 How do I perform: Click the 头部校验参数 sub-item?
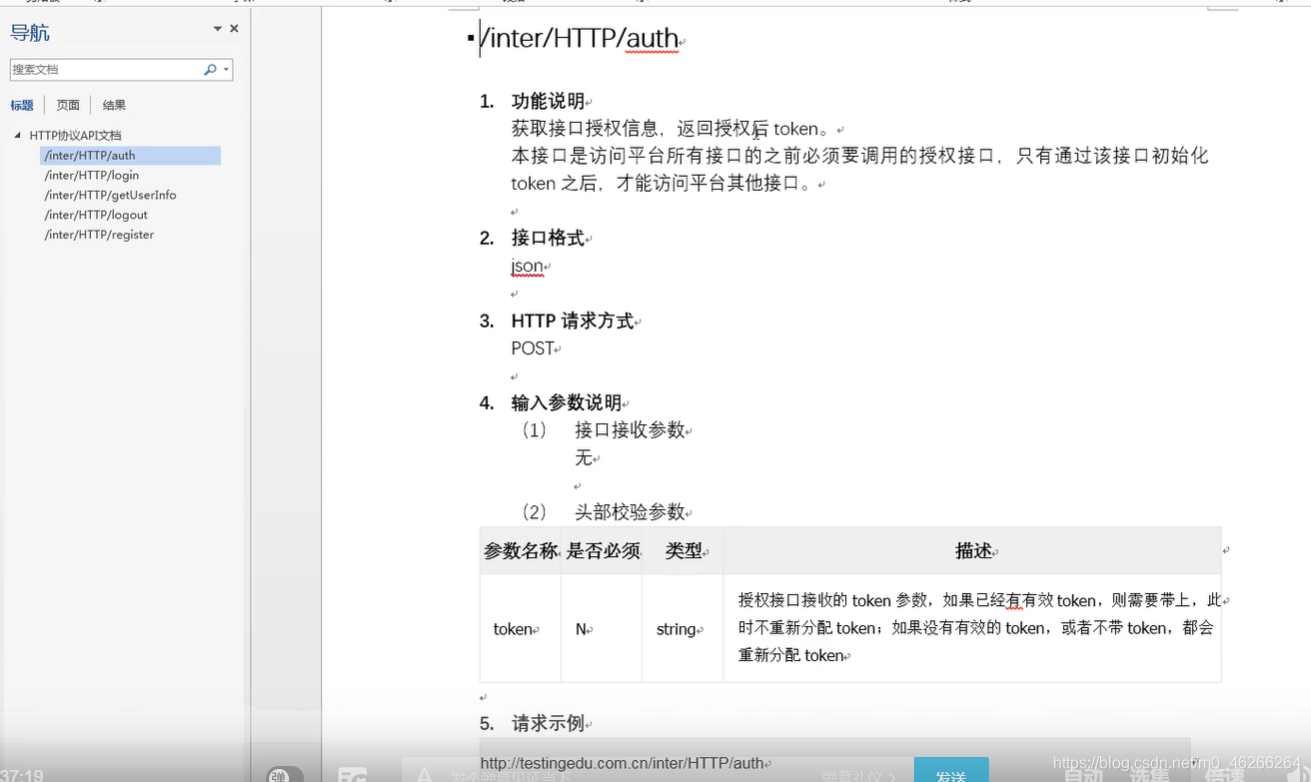630,512
